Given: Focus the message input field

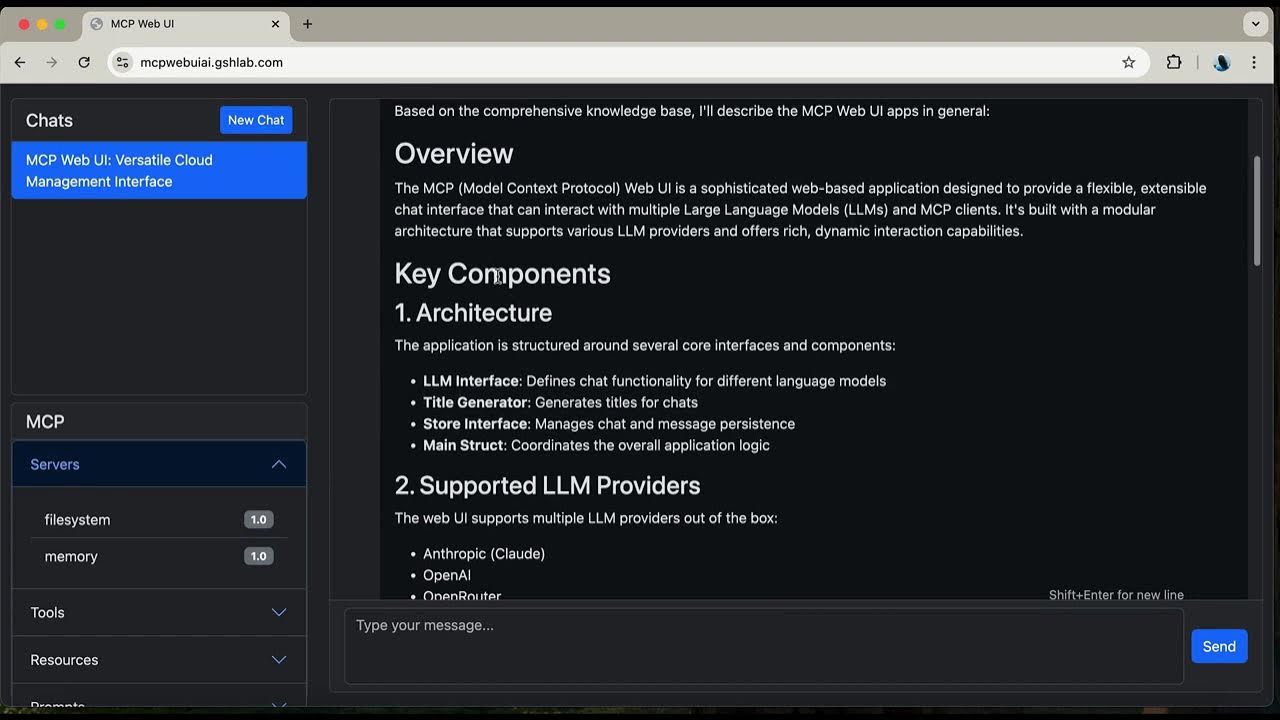Looking at the screenshot, I should (763, 646).
